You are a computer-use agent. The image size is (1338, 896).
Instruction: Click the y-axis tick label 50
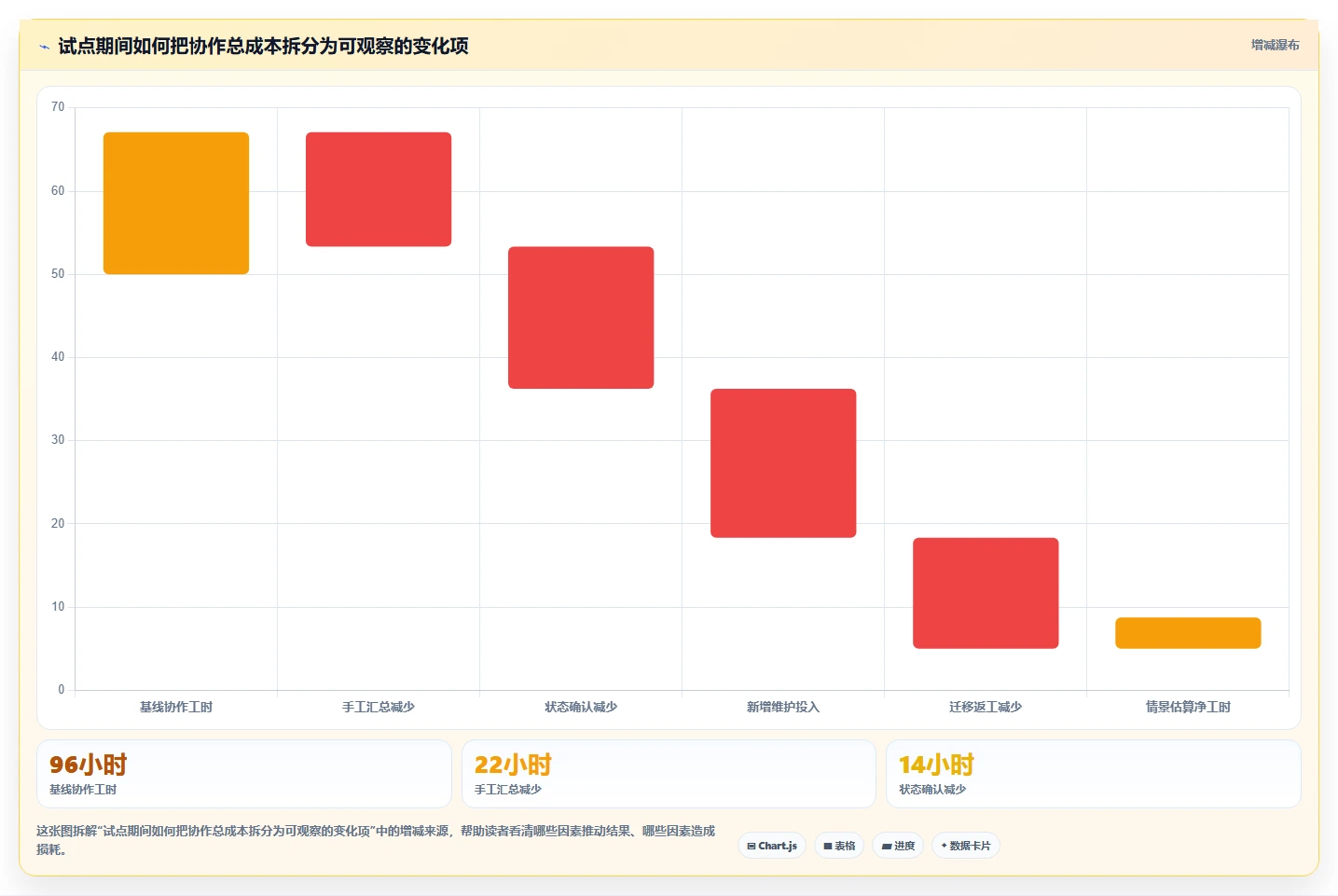58,274
